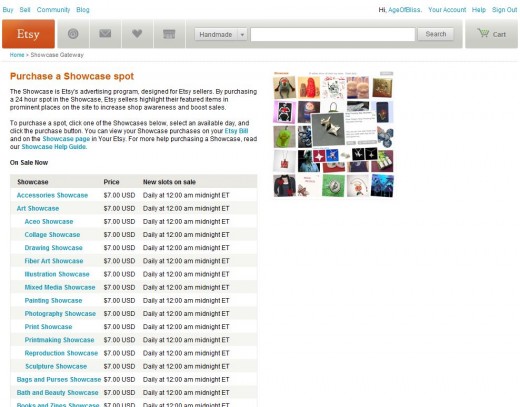The height and width of the screenshot is (407, 520).
Task: Select the Drawing Showcase link
Action: (x=53, y=248)
